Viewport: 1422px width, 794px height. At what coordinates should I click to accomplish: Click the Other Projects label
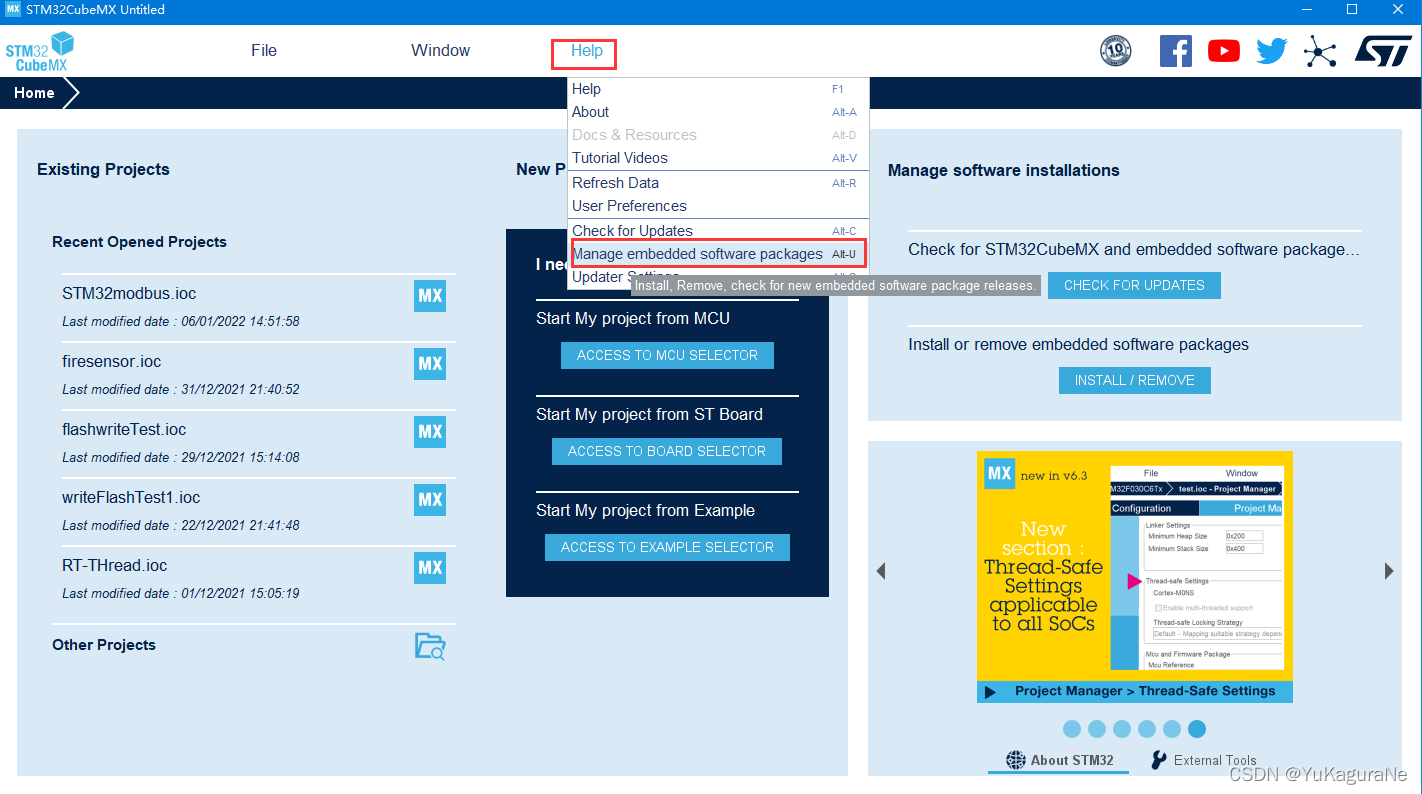[104, 645]
